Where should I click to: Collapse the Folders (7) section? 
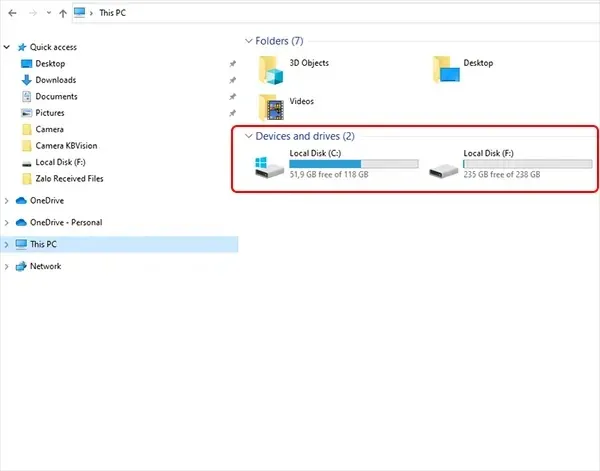248,41
